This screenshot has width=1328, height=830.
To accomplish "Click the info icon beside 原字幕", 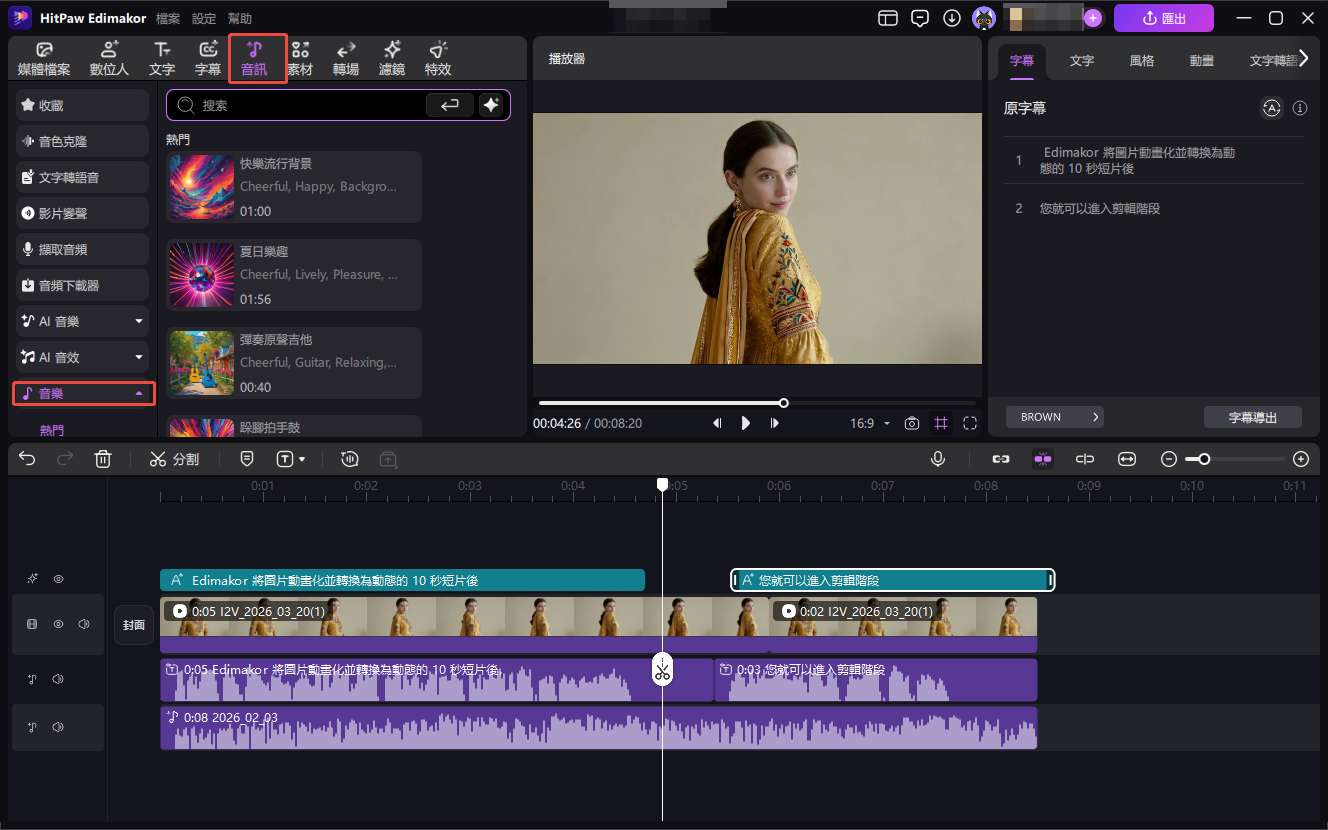I will pyautogui.click(x=1300, y=108).
